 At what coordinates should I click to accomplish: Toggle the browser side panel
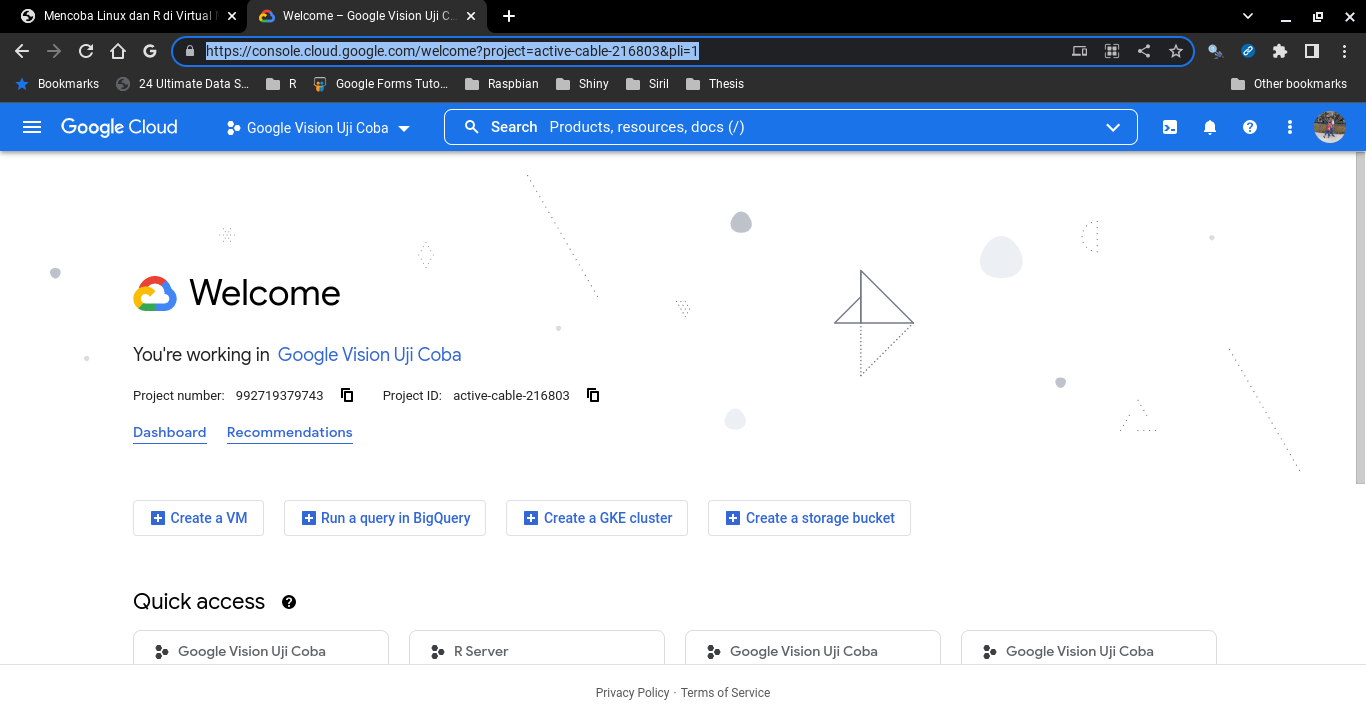click(x=1312, y=51)
